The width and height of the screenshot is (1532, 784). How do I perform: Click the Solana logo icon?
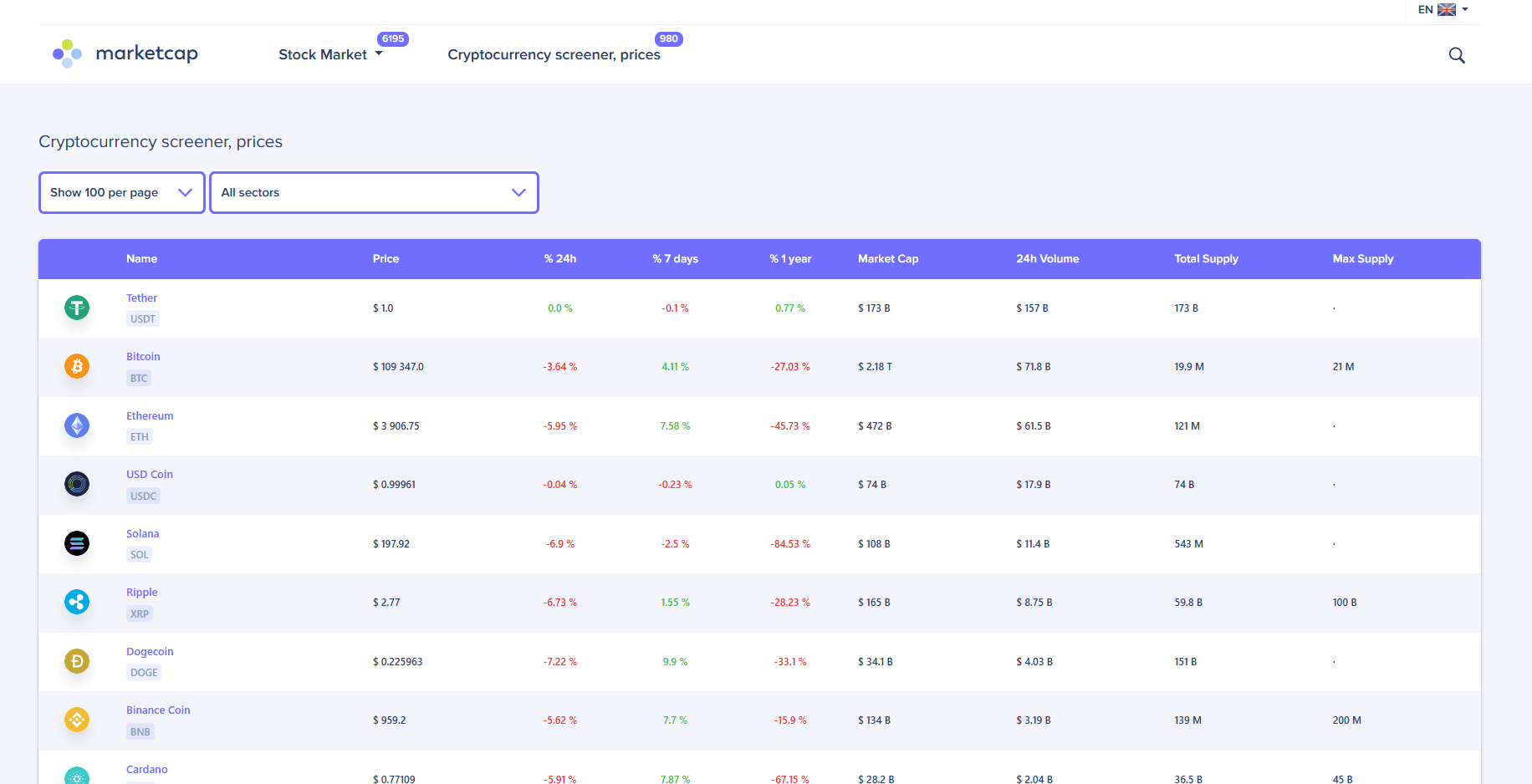coord(77,543)
